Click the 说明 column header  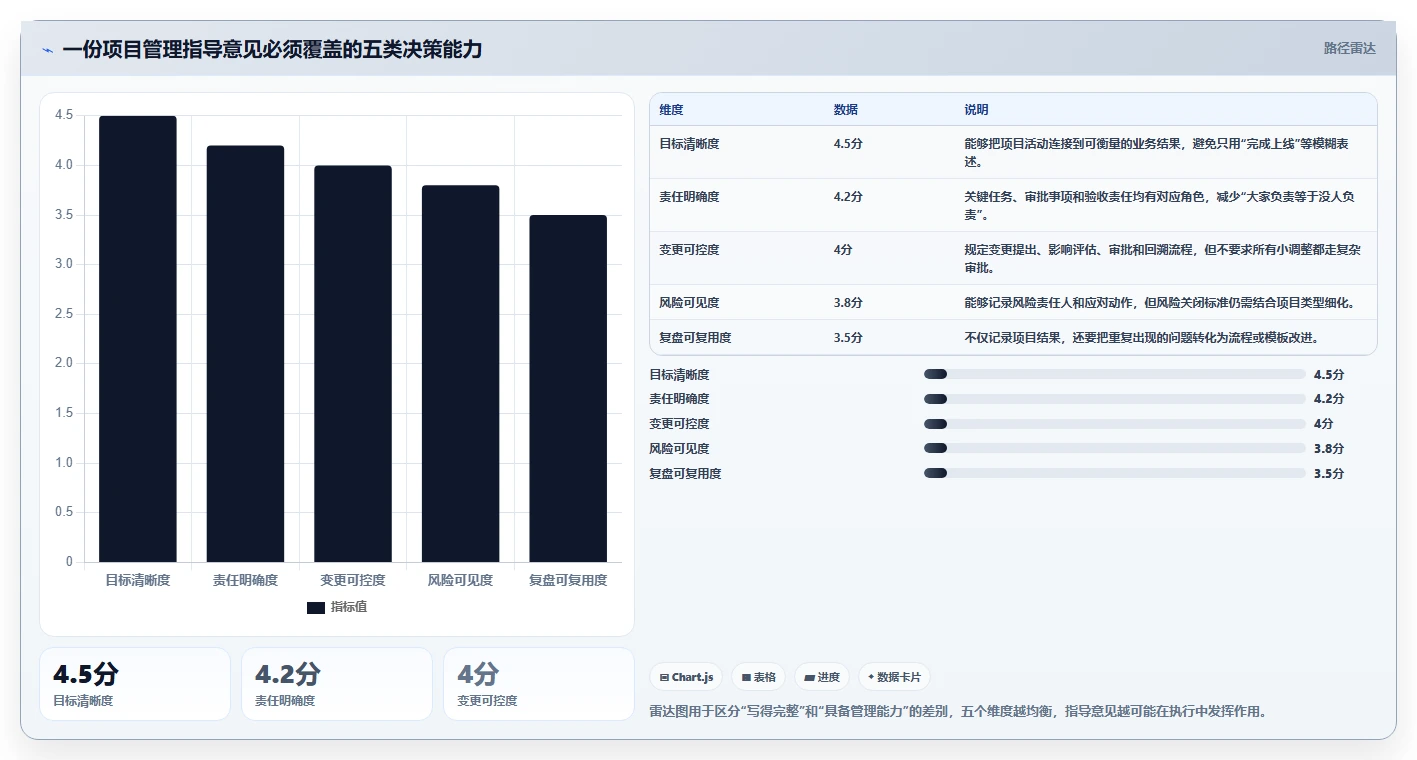[x=976, y=110]
